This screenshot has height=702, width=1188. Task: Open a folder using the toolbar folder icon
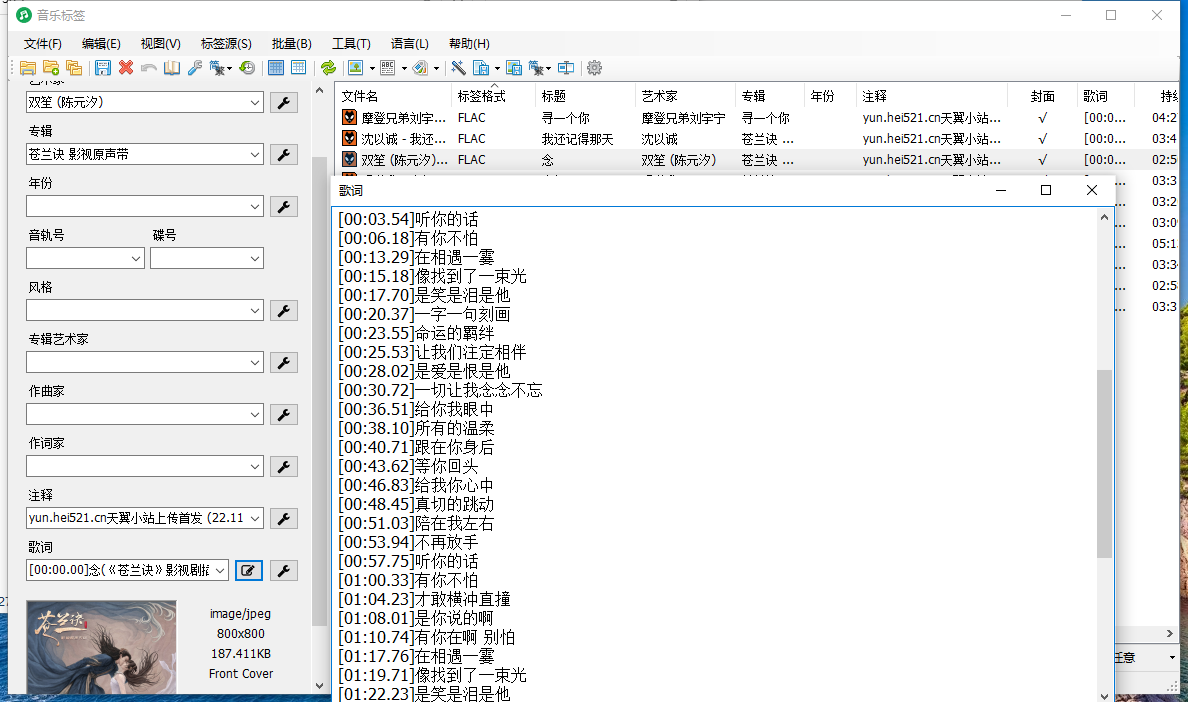27,67
